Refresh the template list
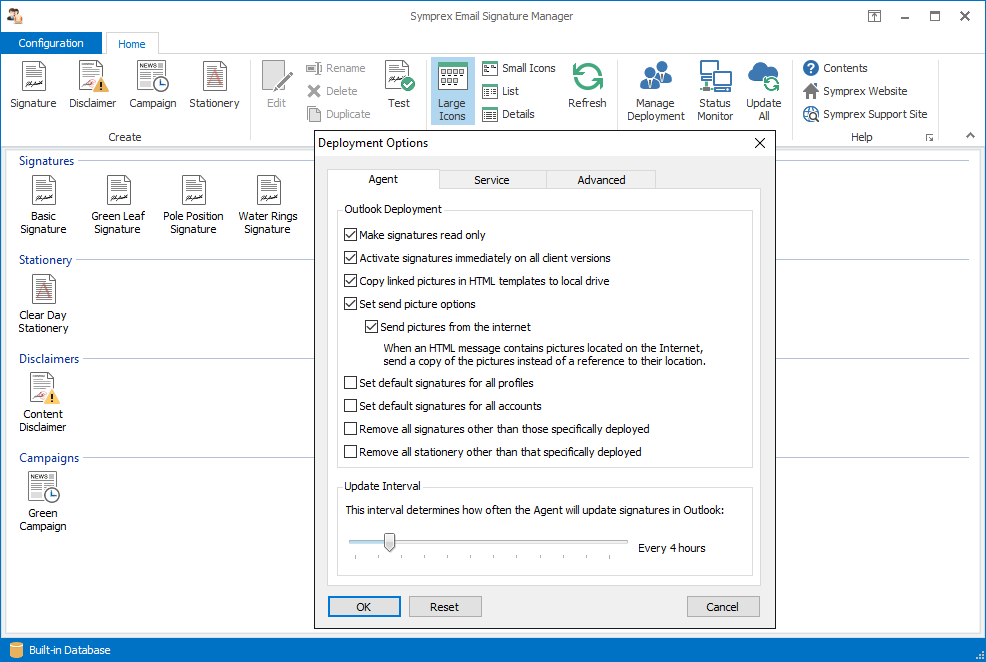986x662 pixels. click(x=587, y=85)
